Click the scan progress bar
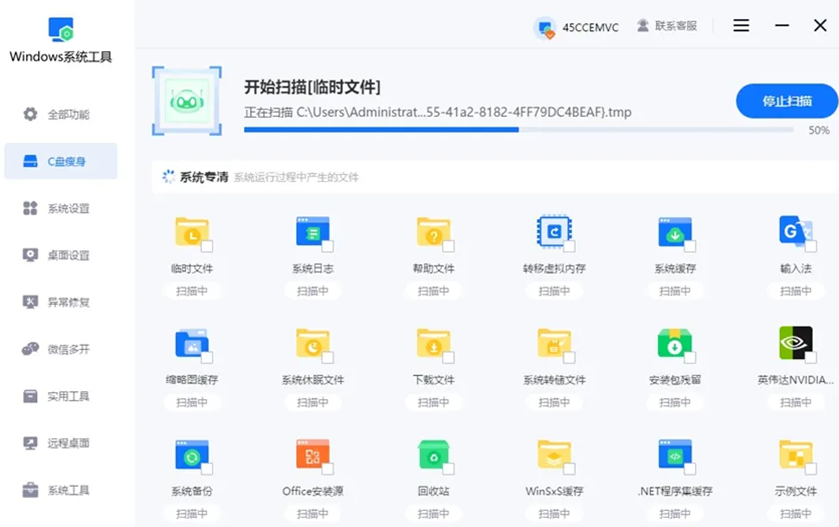 point(518,129)
